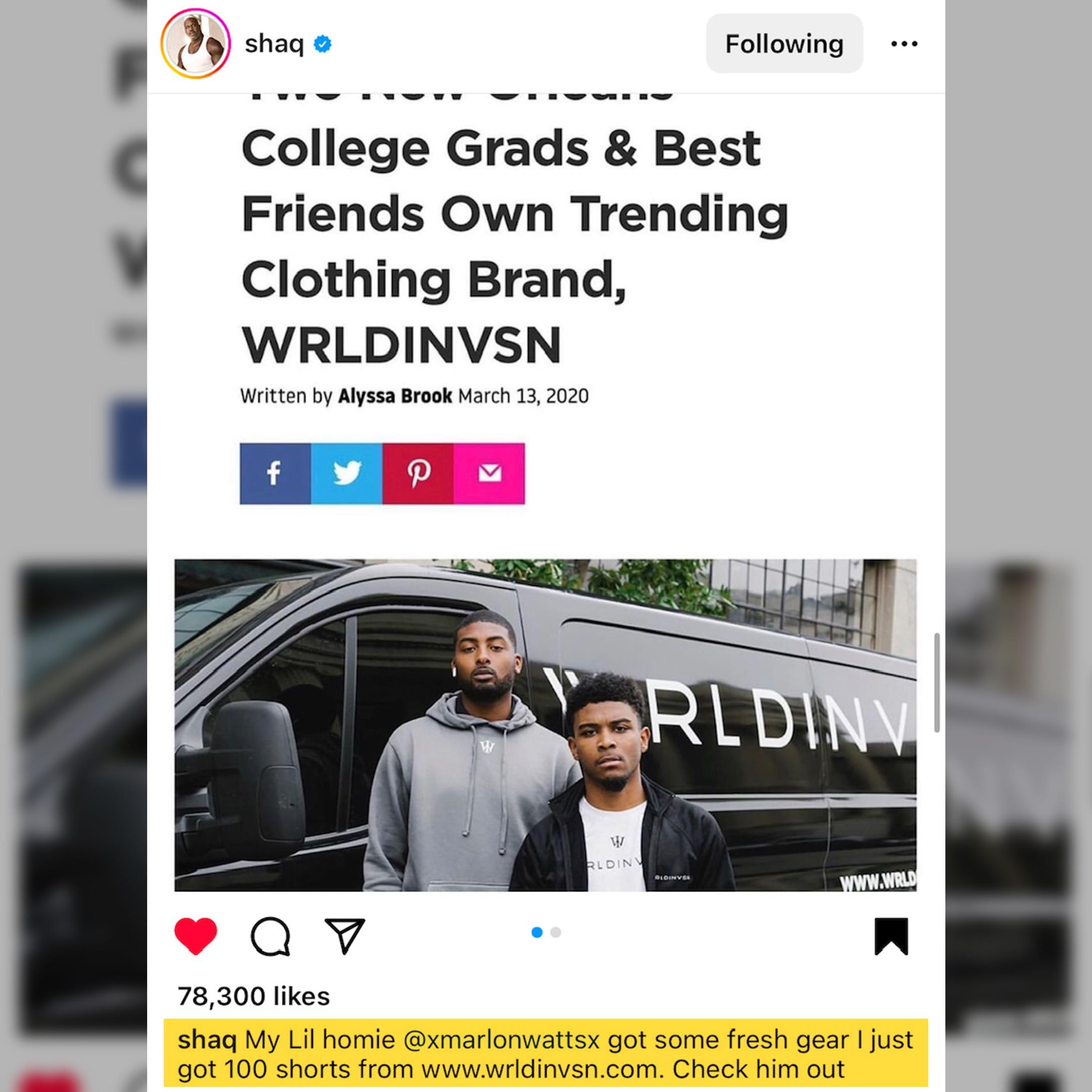The image size is (1092, 1092).
Task: Toggle the saved bookmark icon
Action: pyautogui.click(x=891, y=936)
